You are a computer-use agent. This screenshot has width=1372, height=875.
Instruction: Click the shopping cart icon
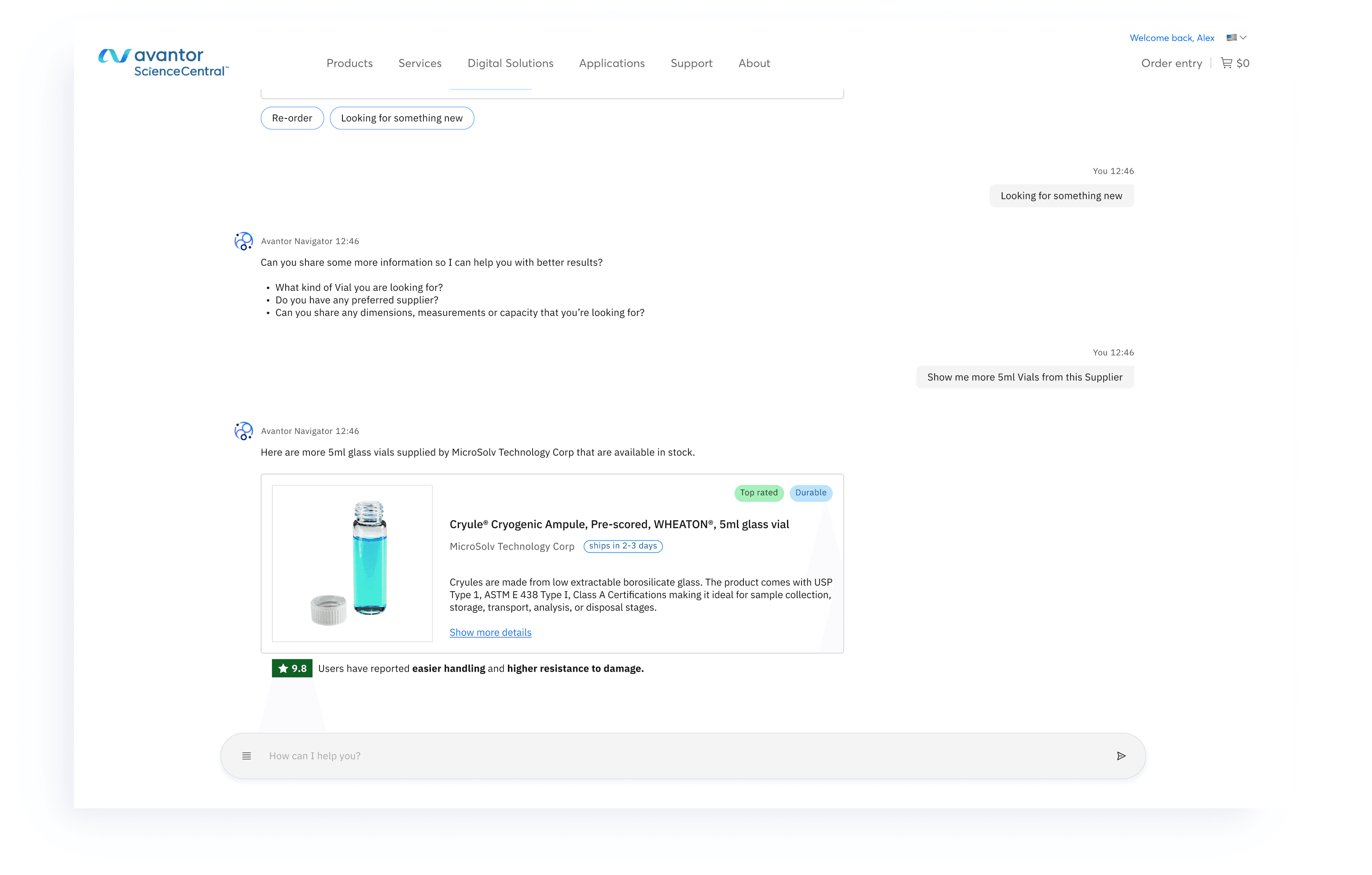(1226, 62)
